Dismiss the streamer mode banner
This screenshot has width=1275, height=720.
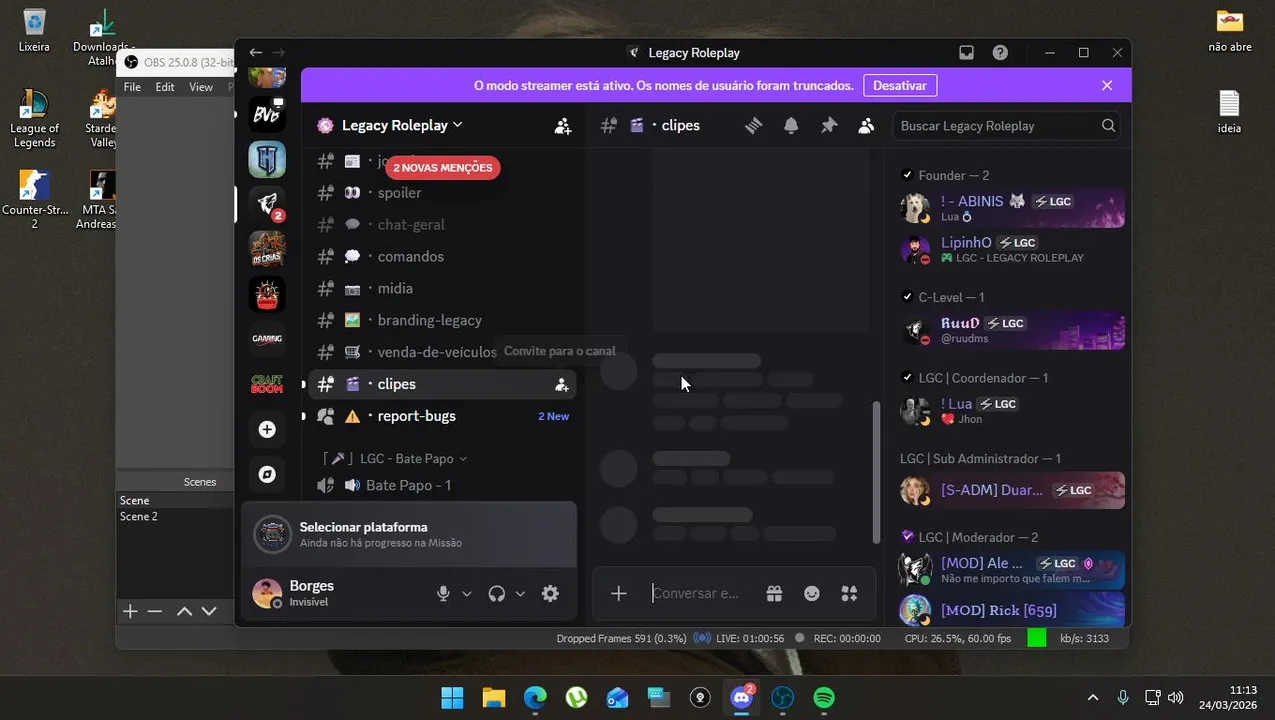click(1107, 85)
